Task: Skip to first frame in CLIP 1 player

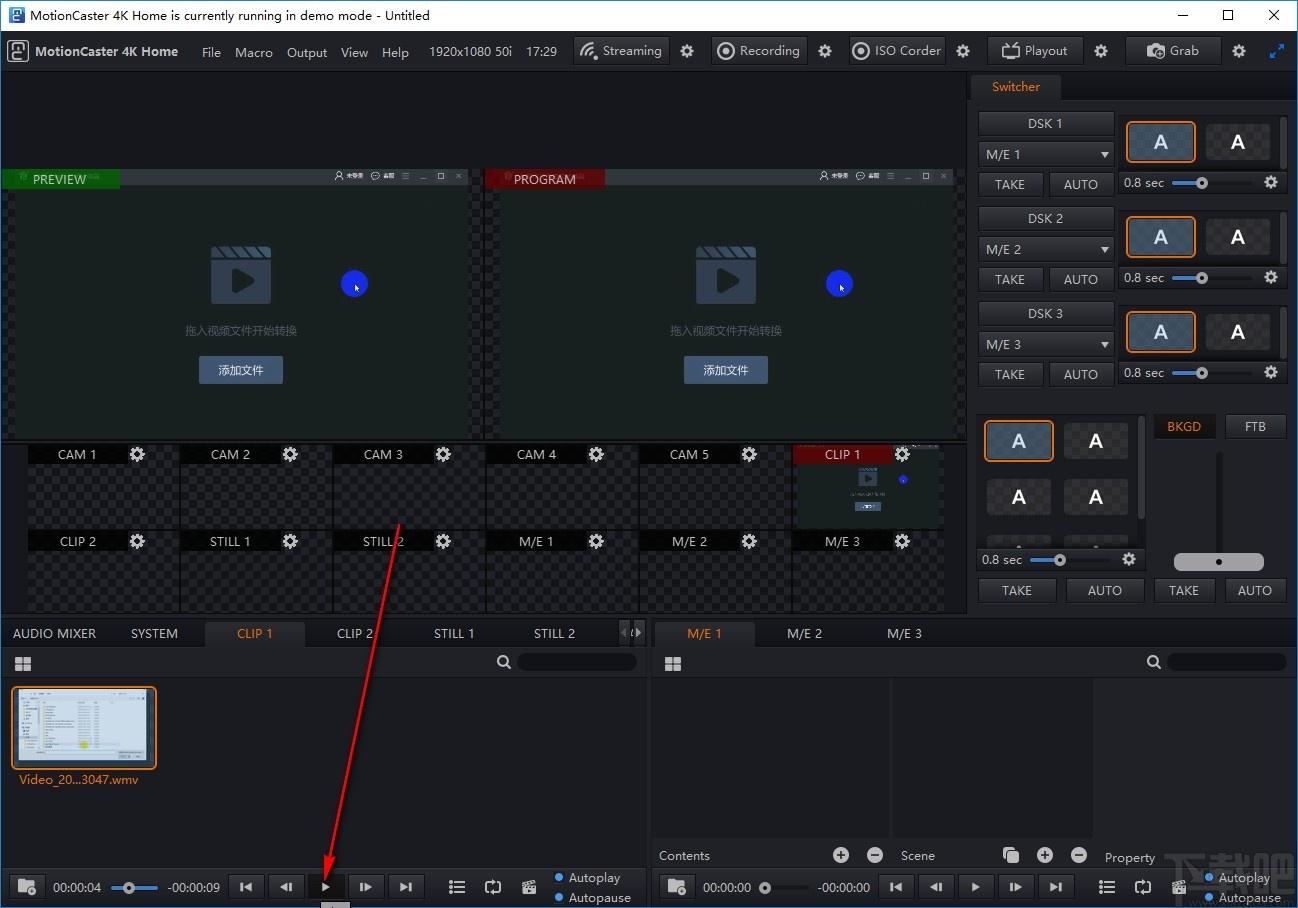Action: pos(246,887)
